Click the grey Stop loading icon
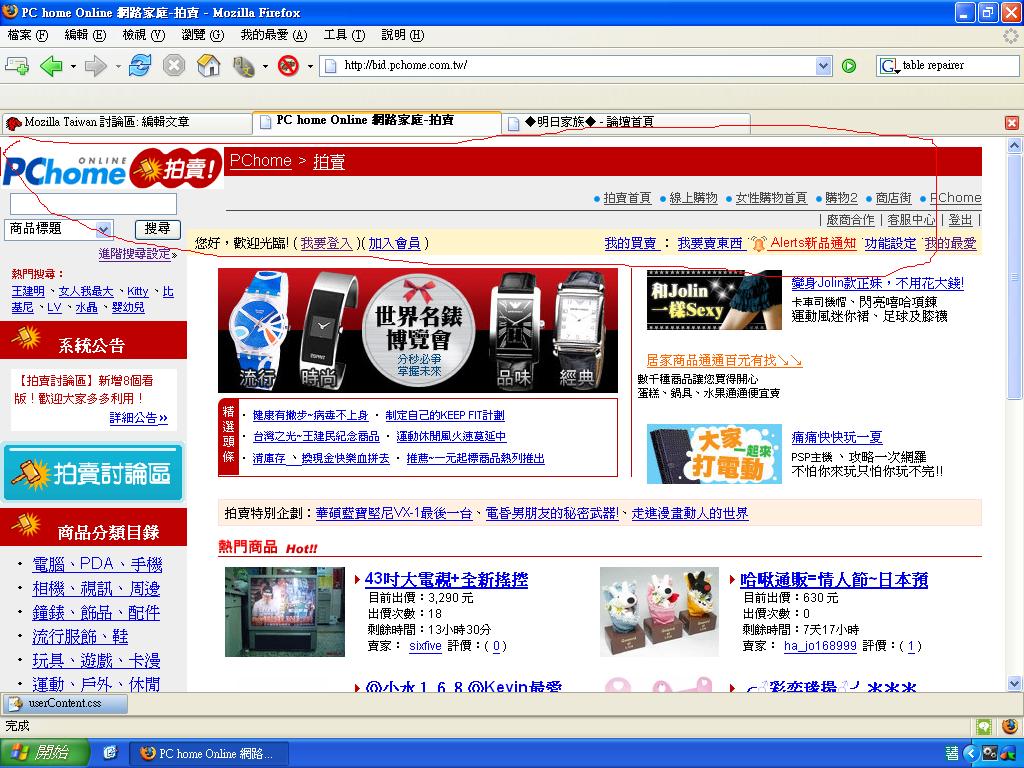The width and height of the screenshot is (1024, 768). click(174, 66)
